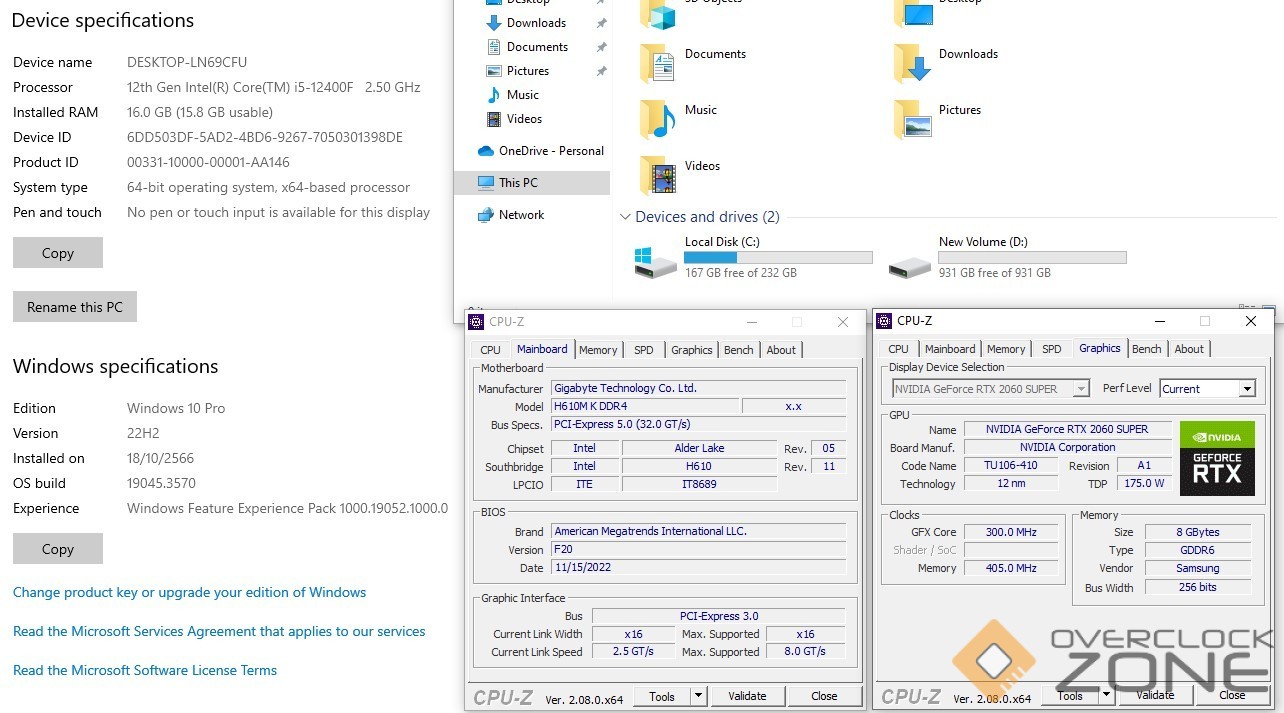Open Tools dropdown arrow in Graphics CPU-Z window
The height and width of the screenshot is (713, 1284).
[x=1107, y=695]
